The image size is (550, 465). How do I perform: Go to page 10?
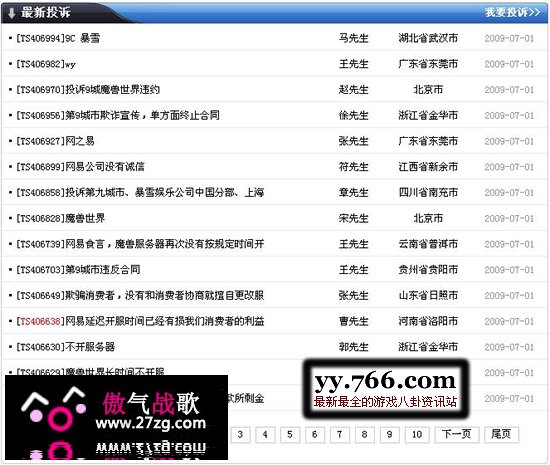point(417,435)
